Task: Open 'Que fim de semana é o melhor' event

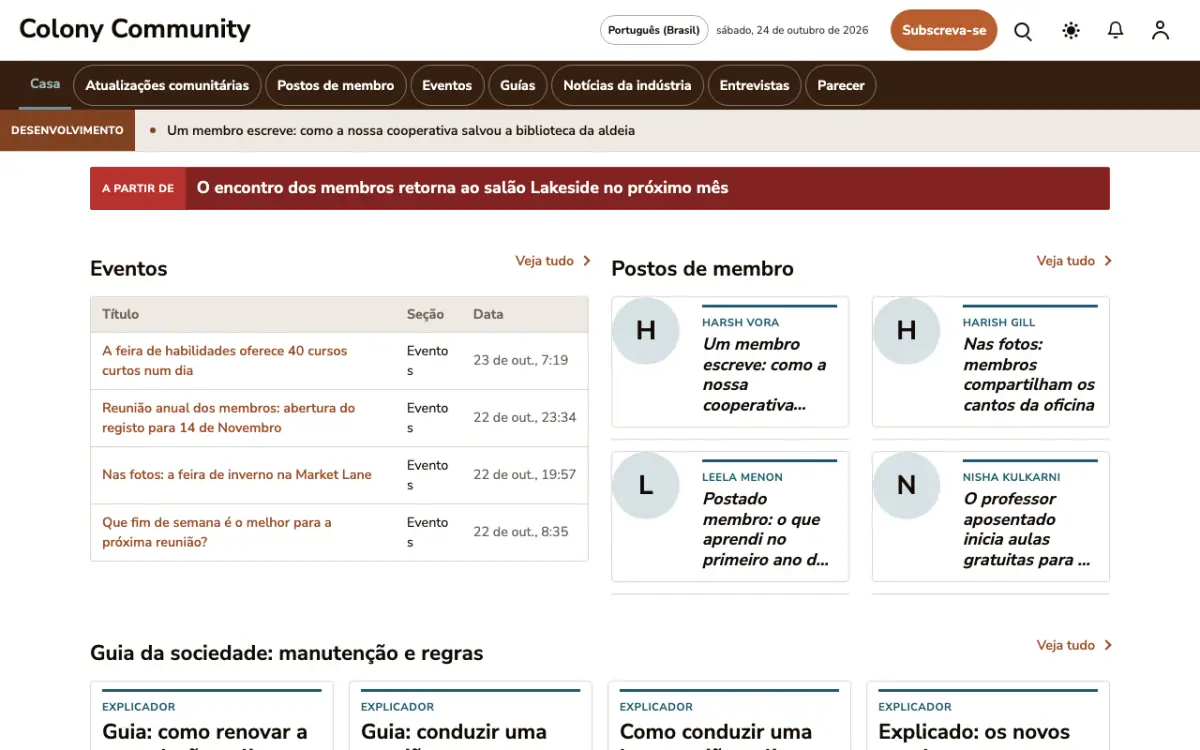Action: pyautogui.click(x=217, y=532)
